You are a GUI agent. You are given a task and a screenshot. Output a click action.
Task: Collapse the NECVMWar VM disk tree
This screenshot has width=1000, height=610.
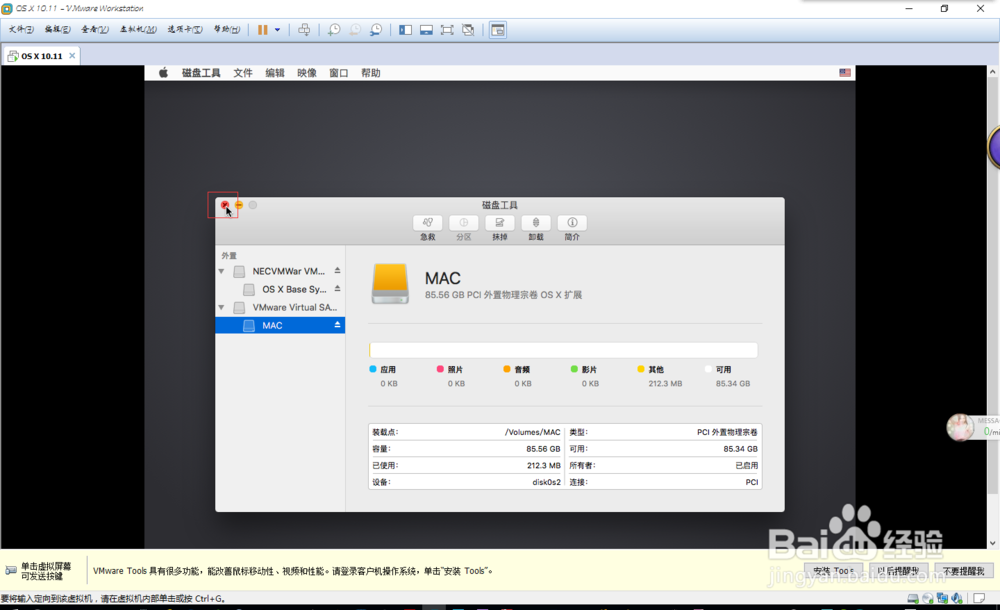(x=221, y=271)
